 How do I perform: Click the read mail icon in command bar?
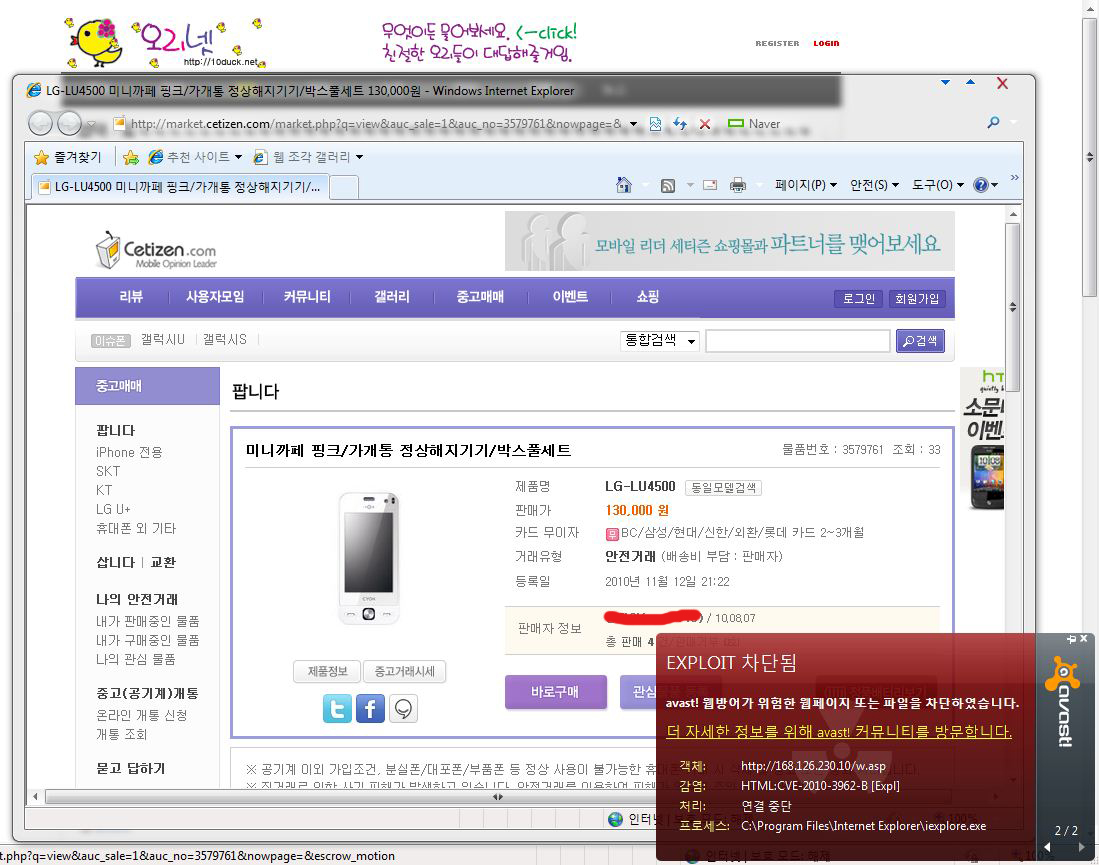click(710, 185)
